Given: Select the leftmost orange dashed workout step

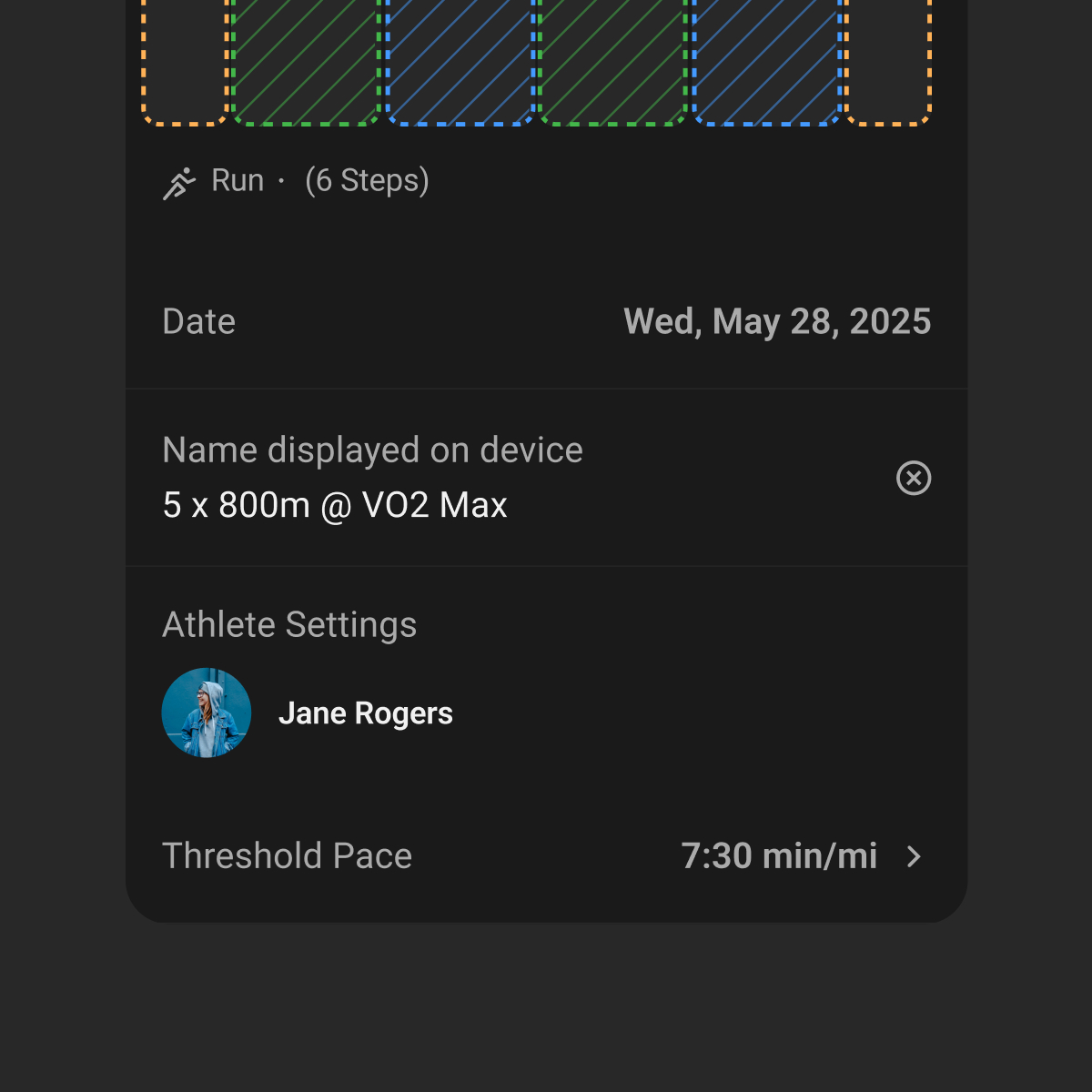Looking at the screenshot, I should [185, 61].
